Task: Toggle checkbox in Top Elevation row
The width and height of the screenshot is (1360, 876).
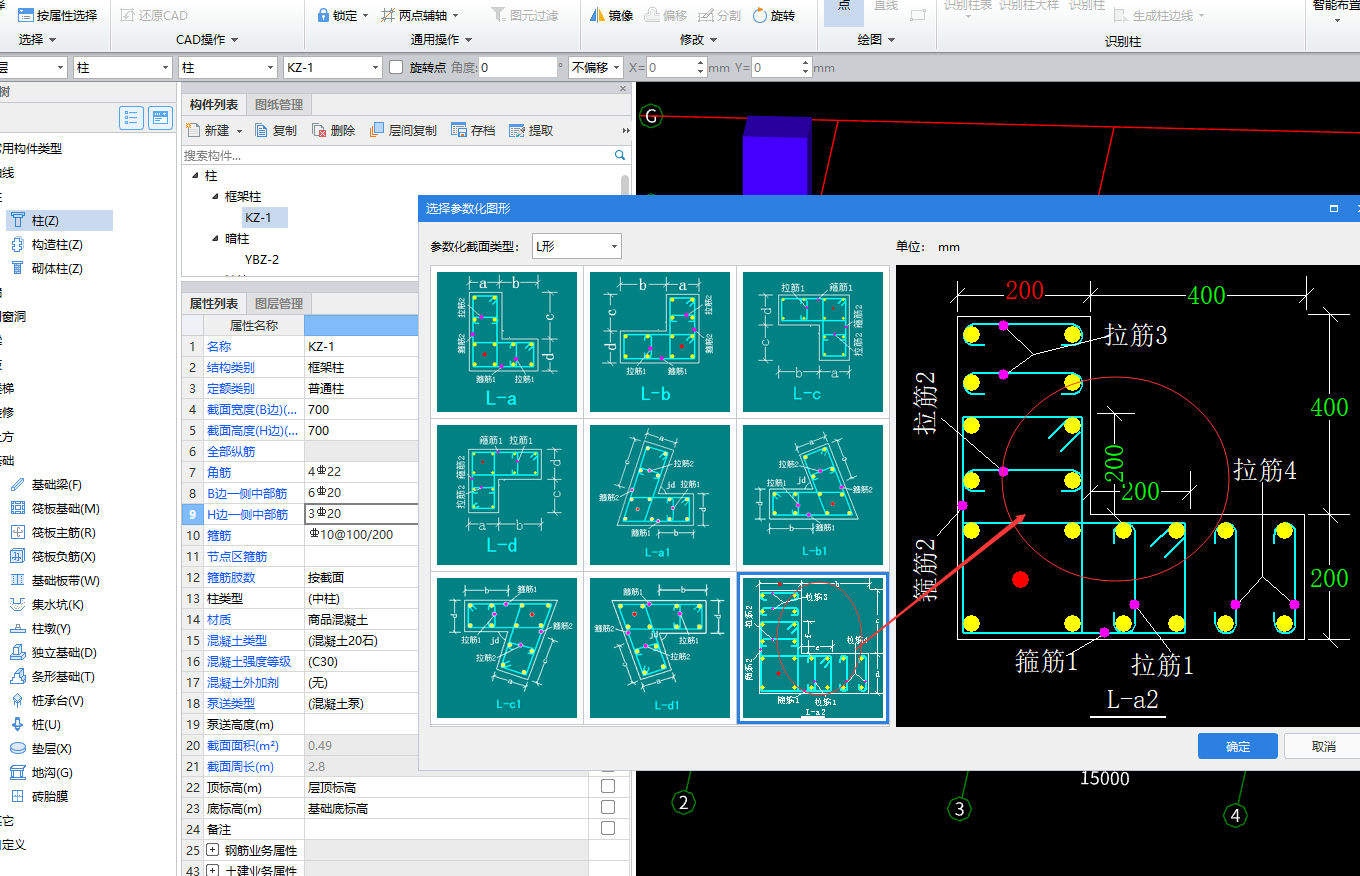Action: pos(608,787)
